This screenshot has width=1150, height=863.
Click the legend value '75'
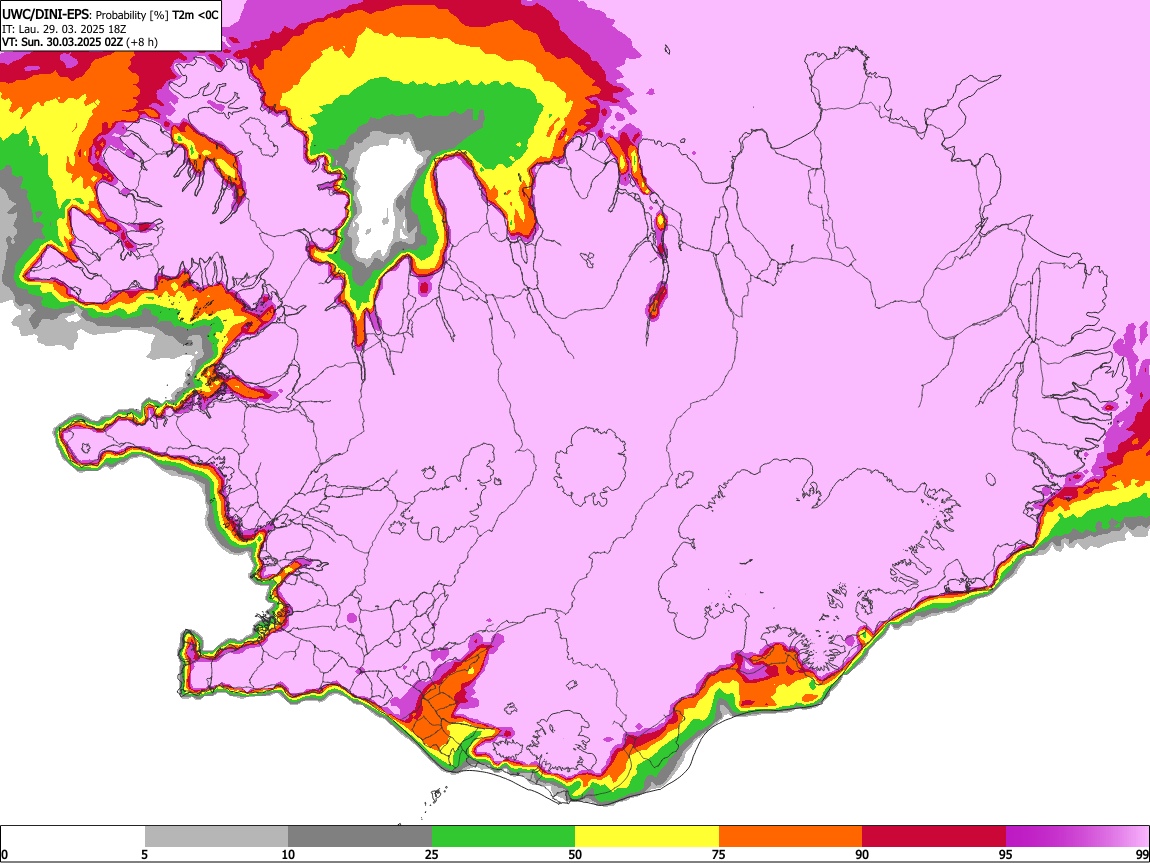pyautogui.click(x=719, y=854)
